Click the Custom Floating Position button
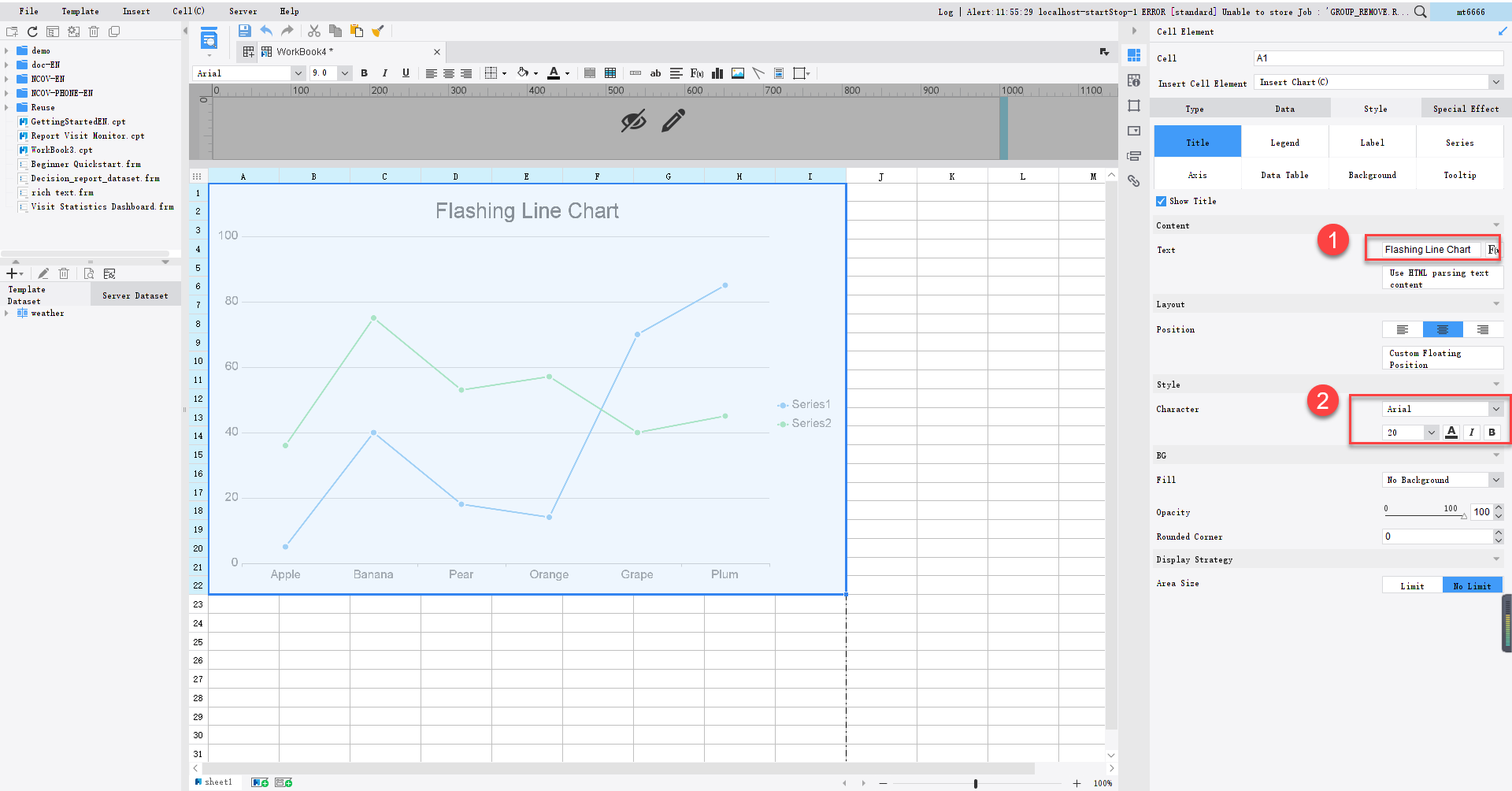Image resolution: width=1512 pixels, height=791 pixels. pos(1442,358)
